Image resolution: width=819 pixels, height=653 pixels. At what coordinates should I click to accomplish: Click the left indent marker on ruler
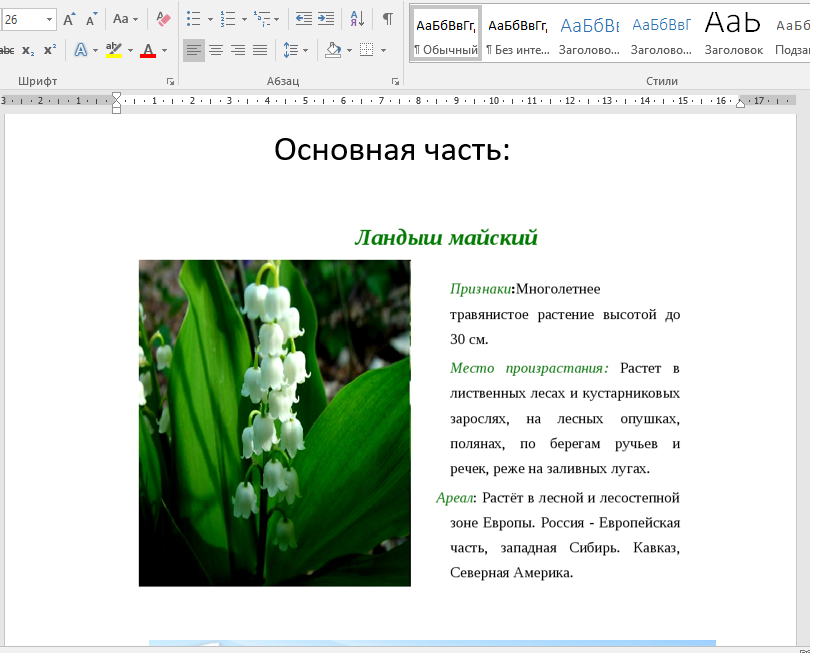(116, 109)
